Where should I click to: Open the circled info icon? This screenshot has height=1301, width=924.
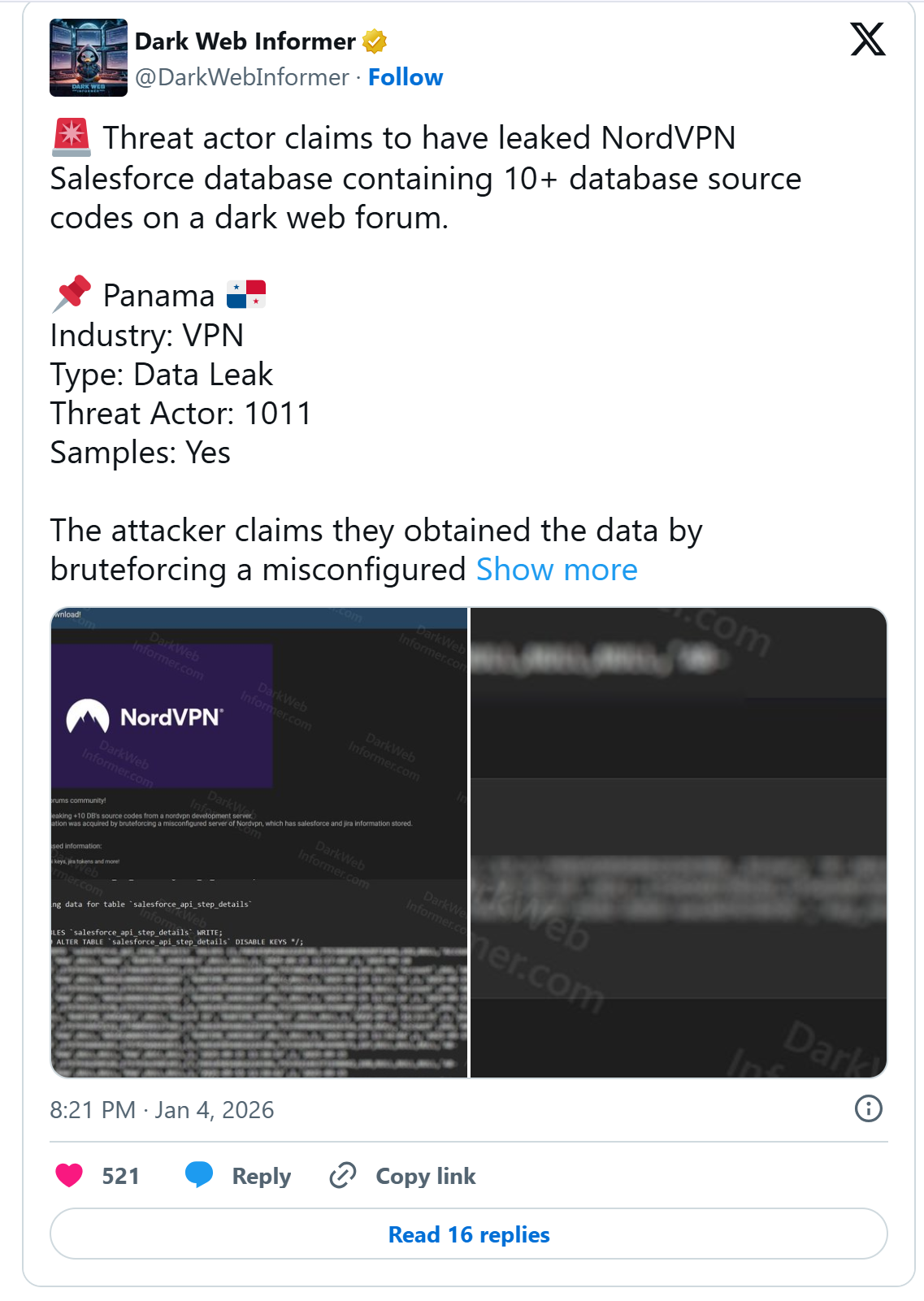(868, 1108)
